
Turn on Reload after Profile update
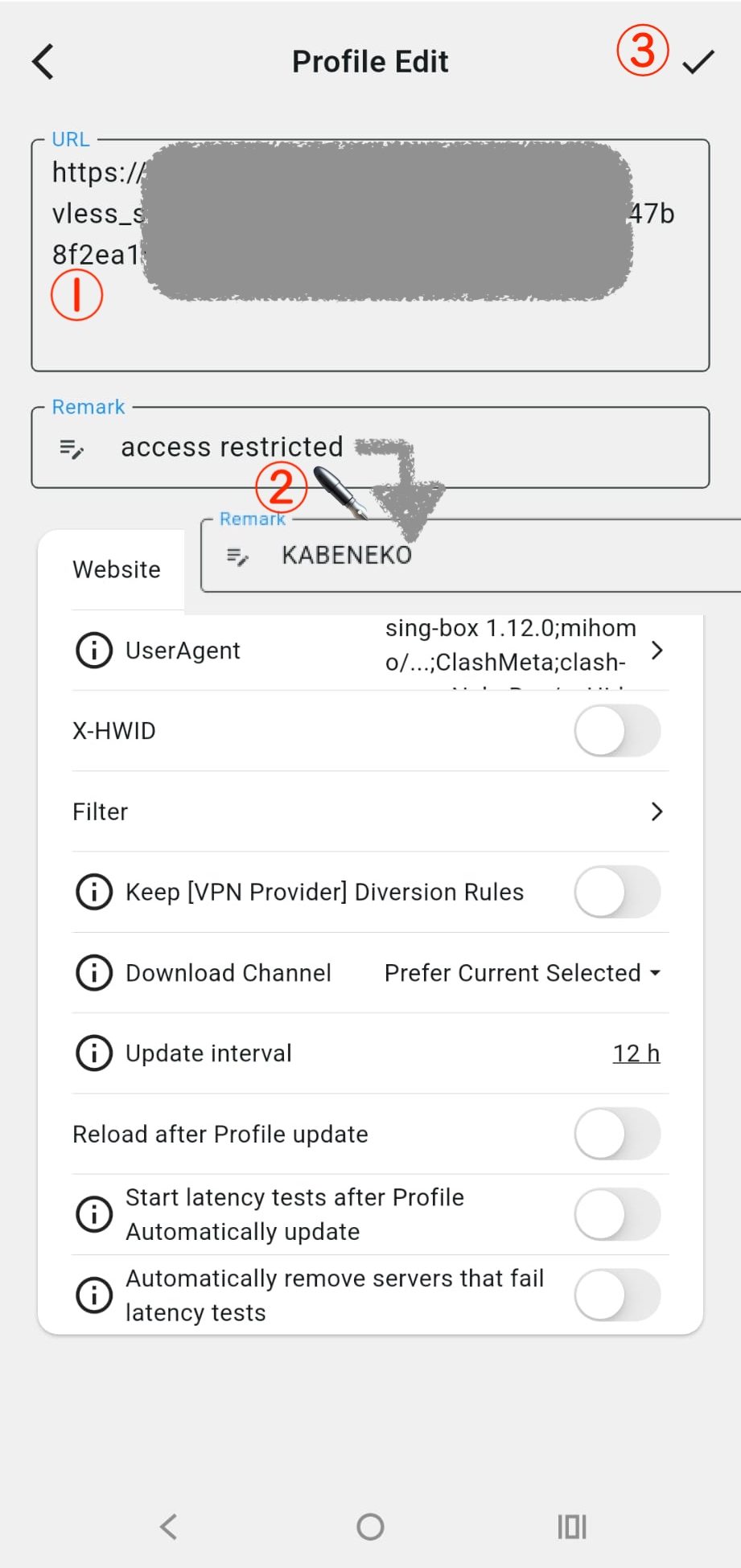pyautogui.click(x=617, y=1134)
